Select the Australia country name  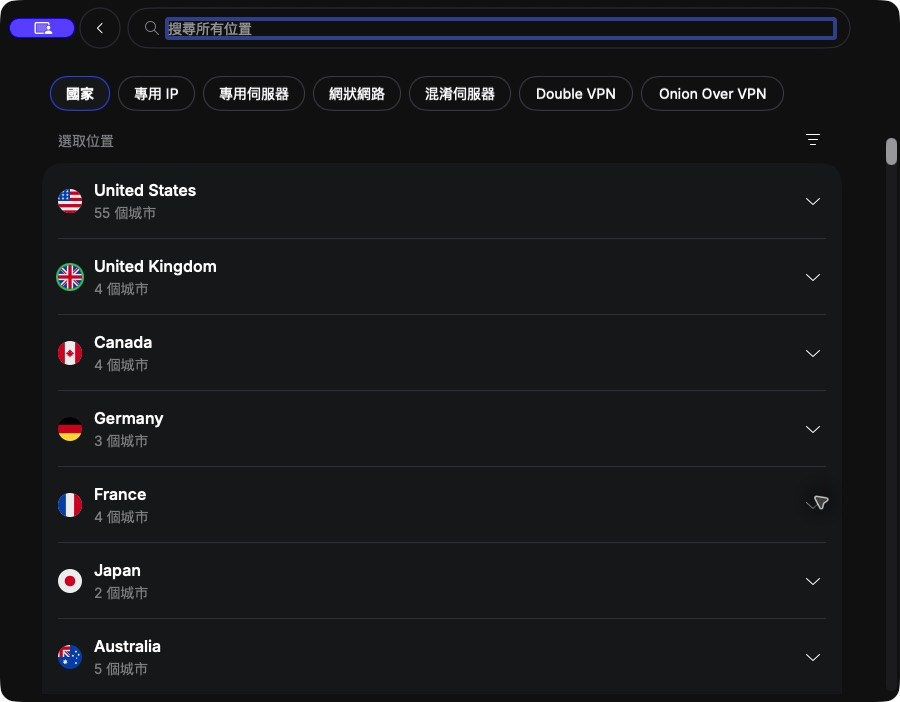click(127, 646)
